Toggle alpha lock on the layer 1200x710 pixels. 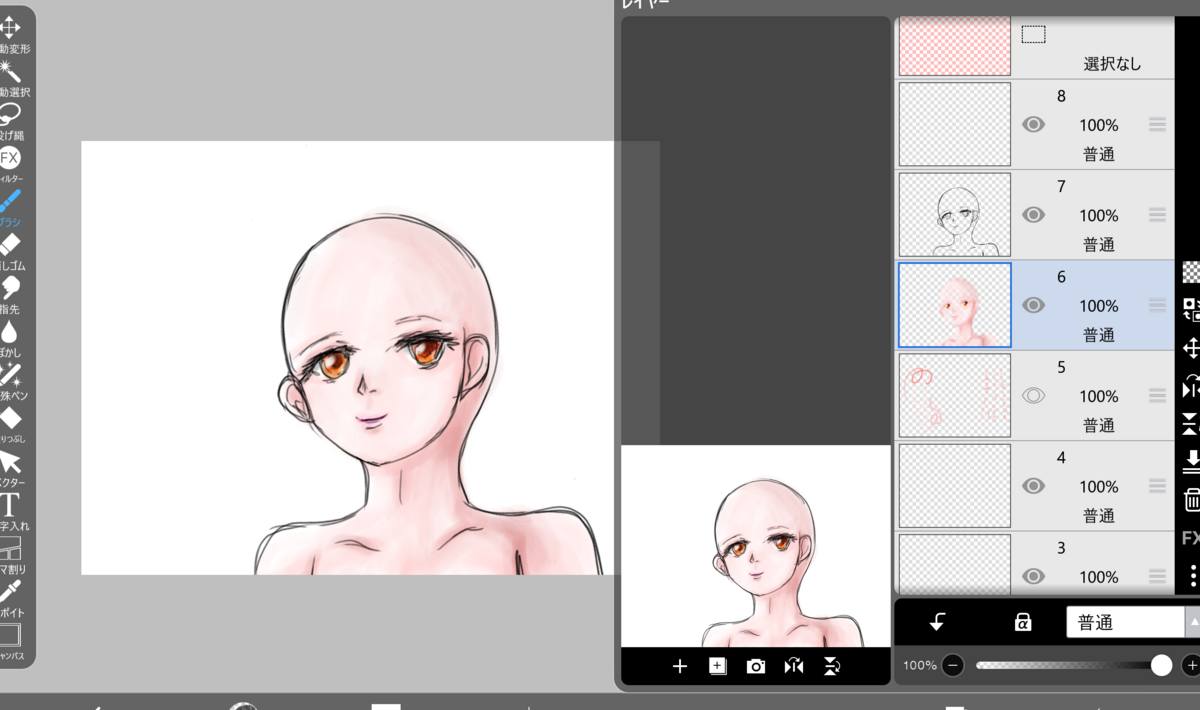point(1022,622)
